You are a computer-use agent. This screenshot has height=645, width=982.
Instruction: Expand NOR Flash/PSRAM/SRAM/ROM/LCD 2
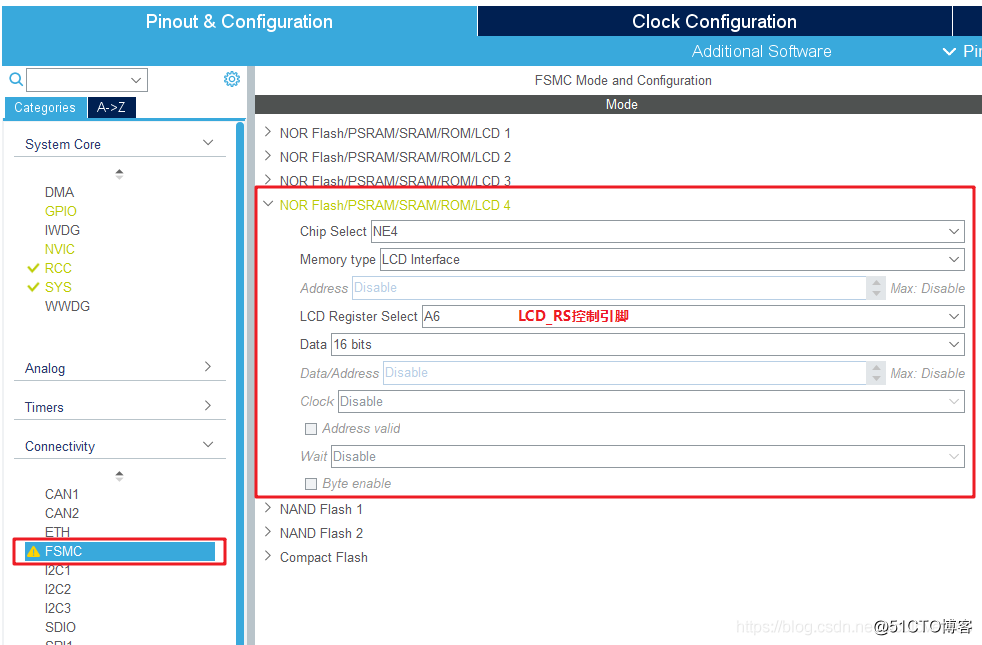click(268, 156)
